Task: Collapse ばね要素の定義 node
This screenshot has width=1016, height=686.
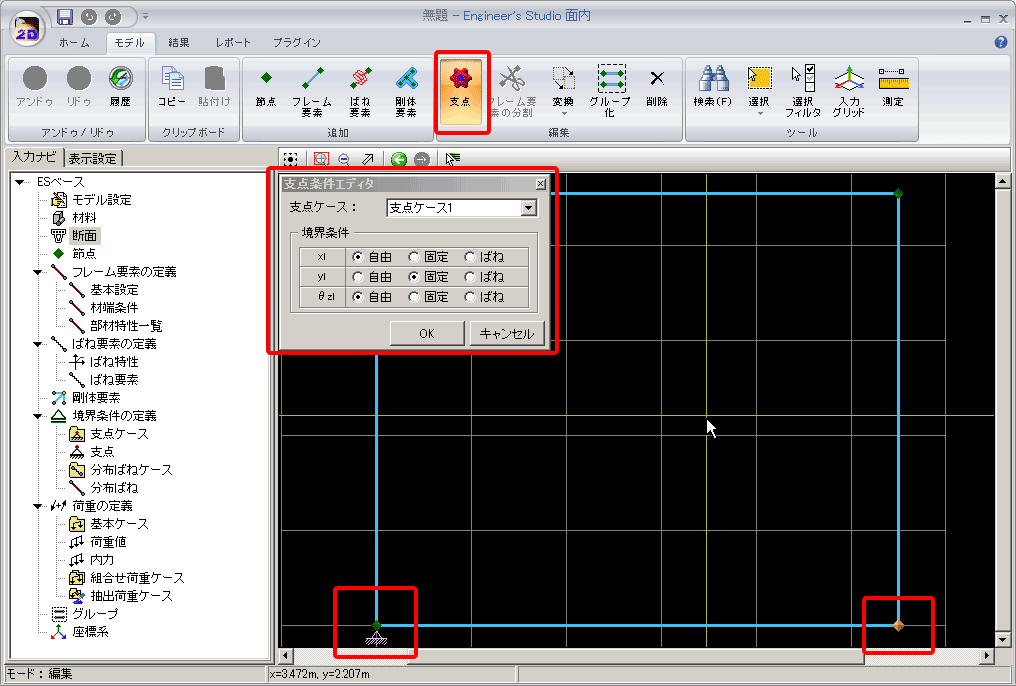Action: click(38, 344)
